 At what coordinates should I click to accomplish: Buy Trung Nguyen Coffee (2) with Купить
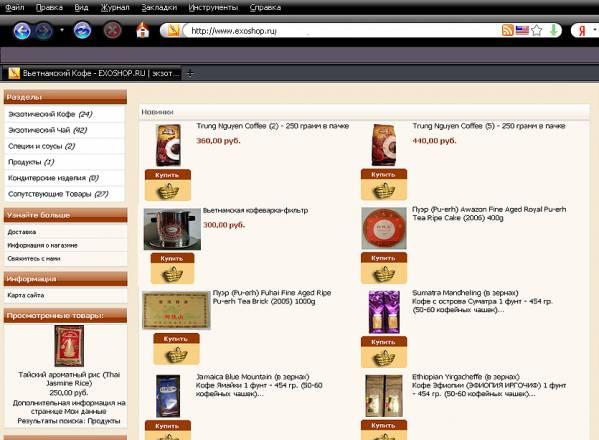point(168,184)
